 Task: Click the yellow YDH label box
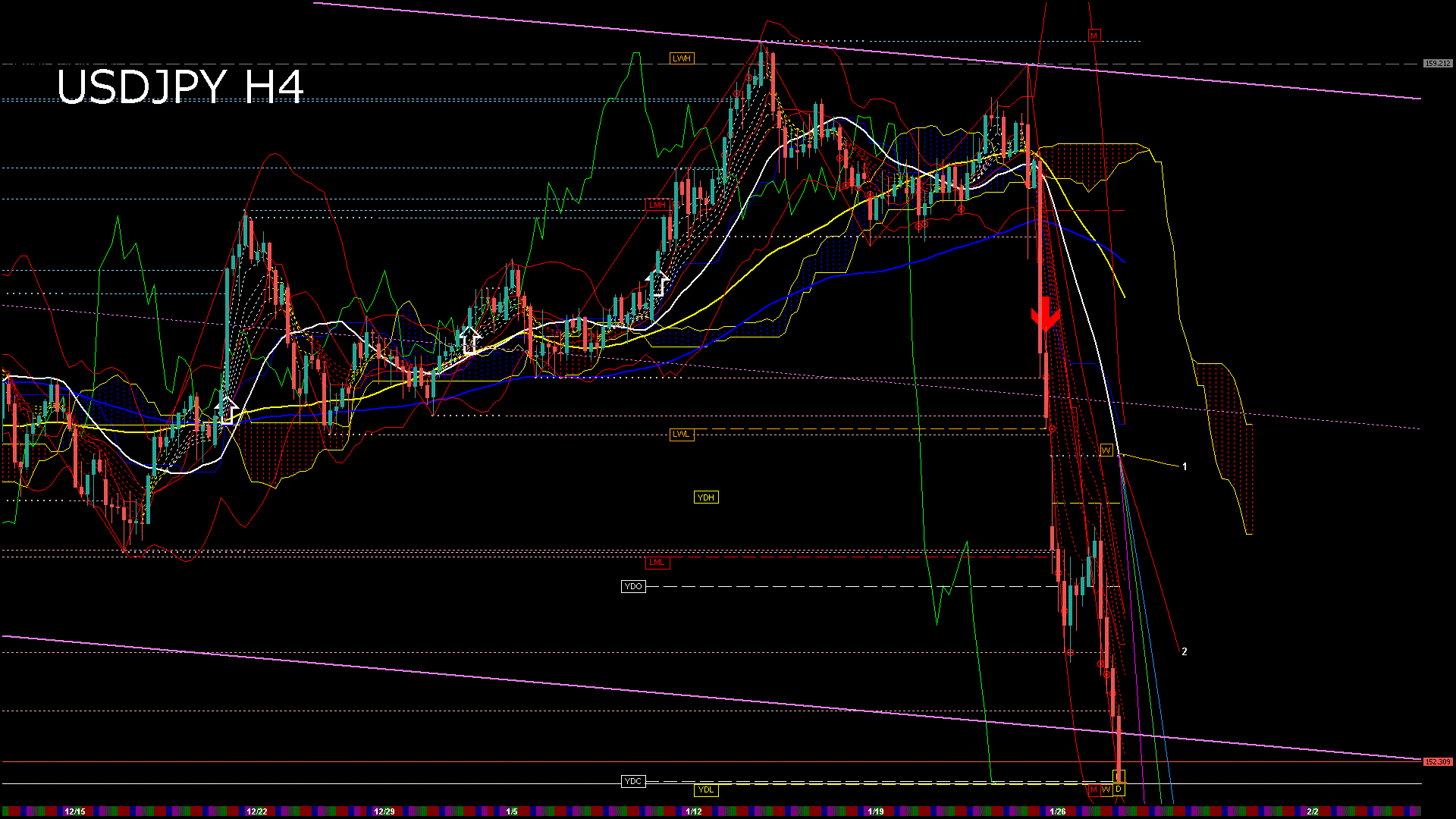tap(705, 497)
